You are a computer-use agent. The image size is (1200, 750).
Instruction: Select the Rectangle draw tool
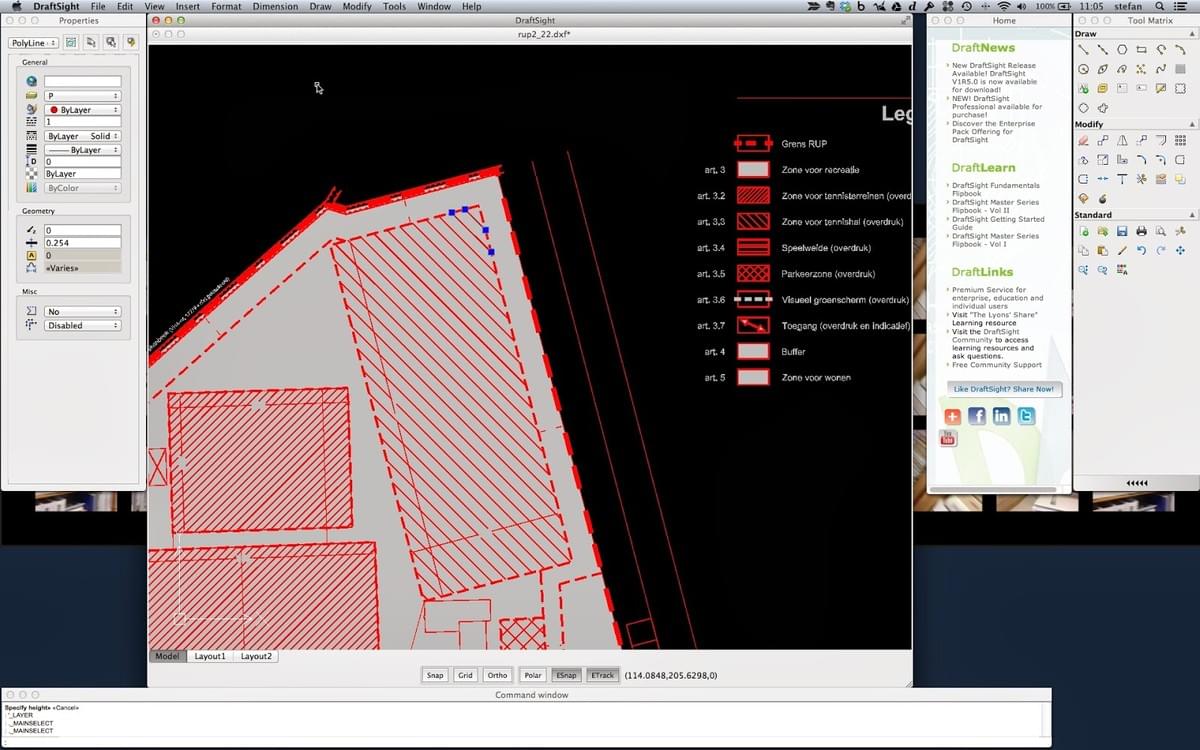1141,49
